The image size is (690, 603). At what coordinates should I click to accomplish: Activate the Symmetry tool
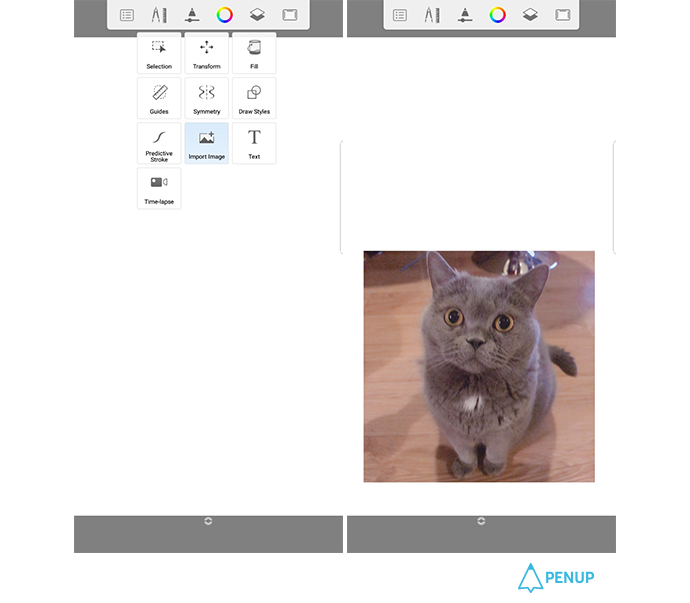click(206, 98)
